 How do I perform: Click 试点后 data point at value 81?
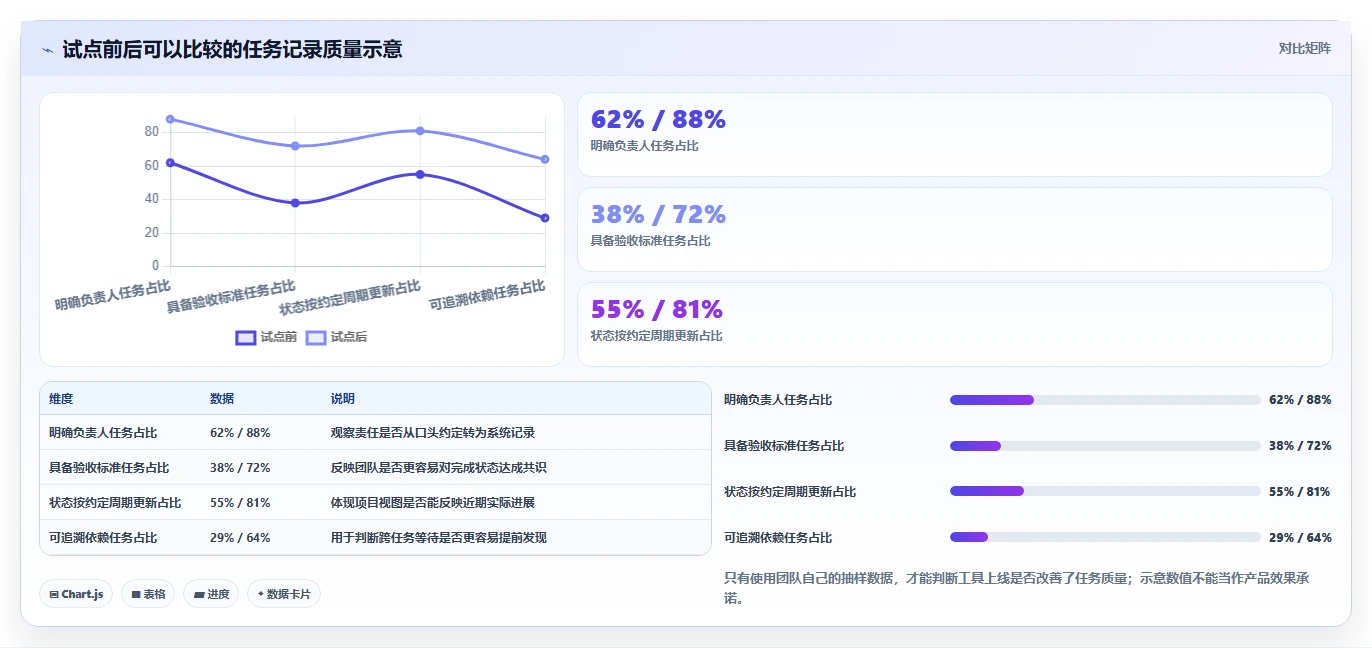[x=420, y=131]
